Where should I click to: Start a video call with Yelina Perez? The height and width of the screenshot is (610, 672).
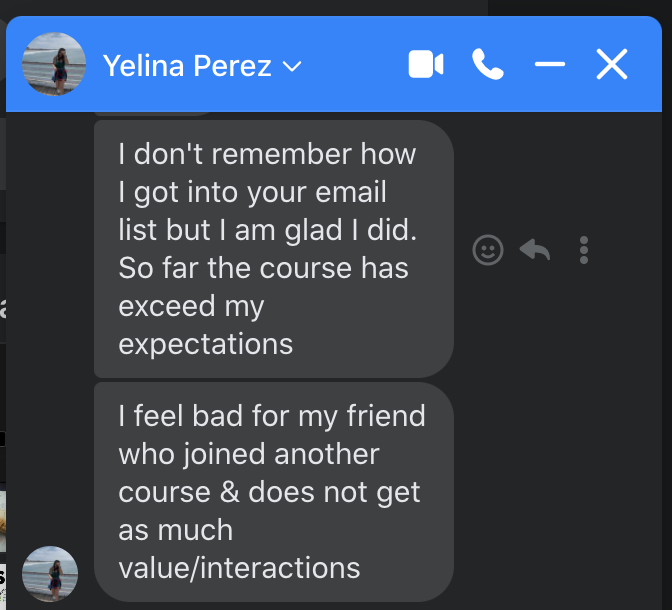pos(426,64)
